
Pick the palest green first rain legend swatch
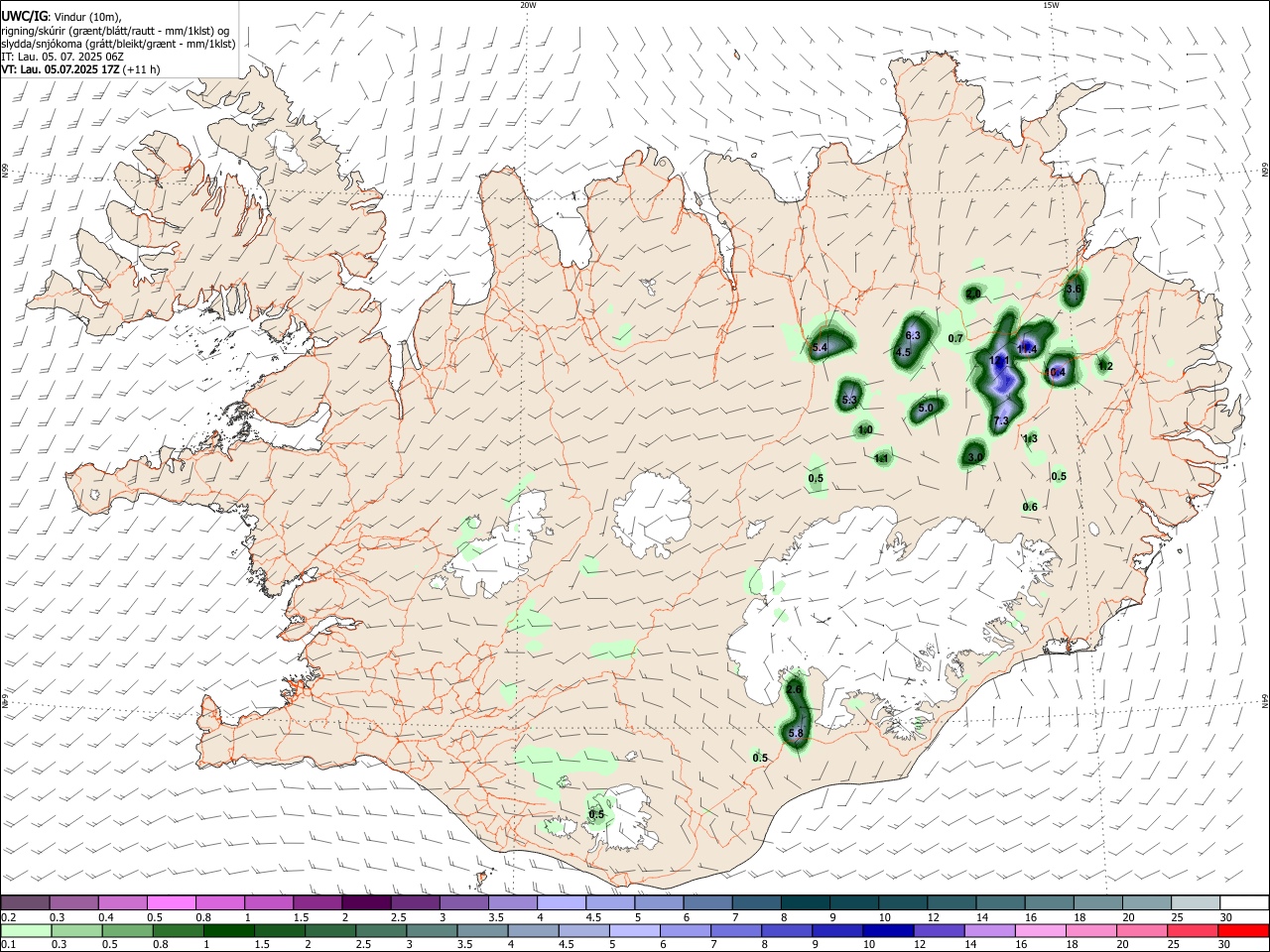pos(25,931)
